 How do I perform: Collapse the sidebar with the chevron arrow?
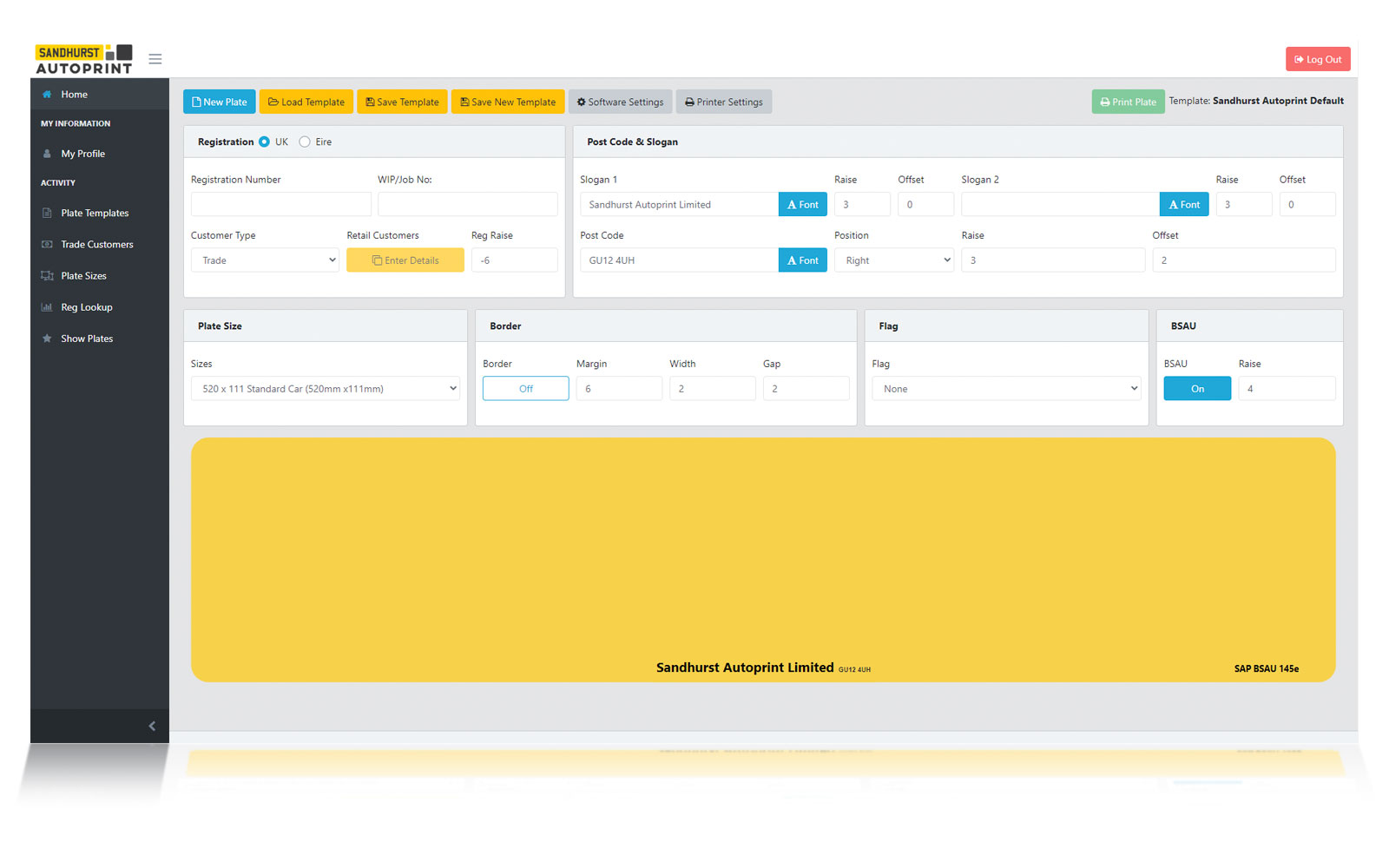coord(152,726)
